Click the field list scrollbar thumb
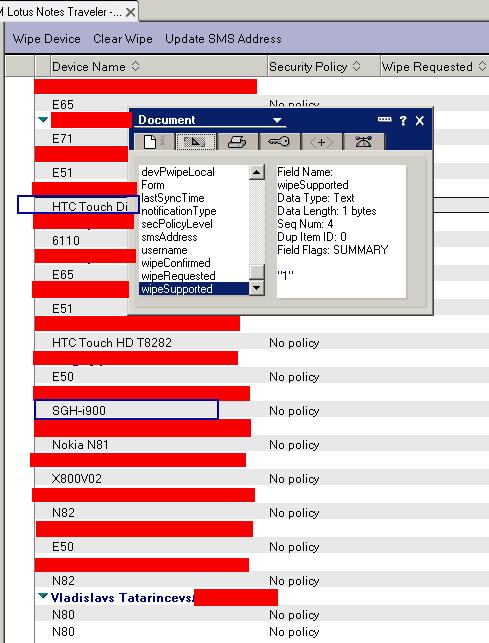489x643 pixels. tap(257, 272)
